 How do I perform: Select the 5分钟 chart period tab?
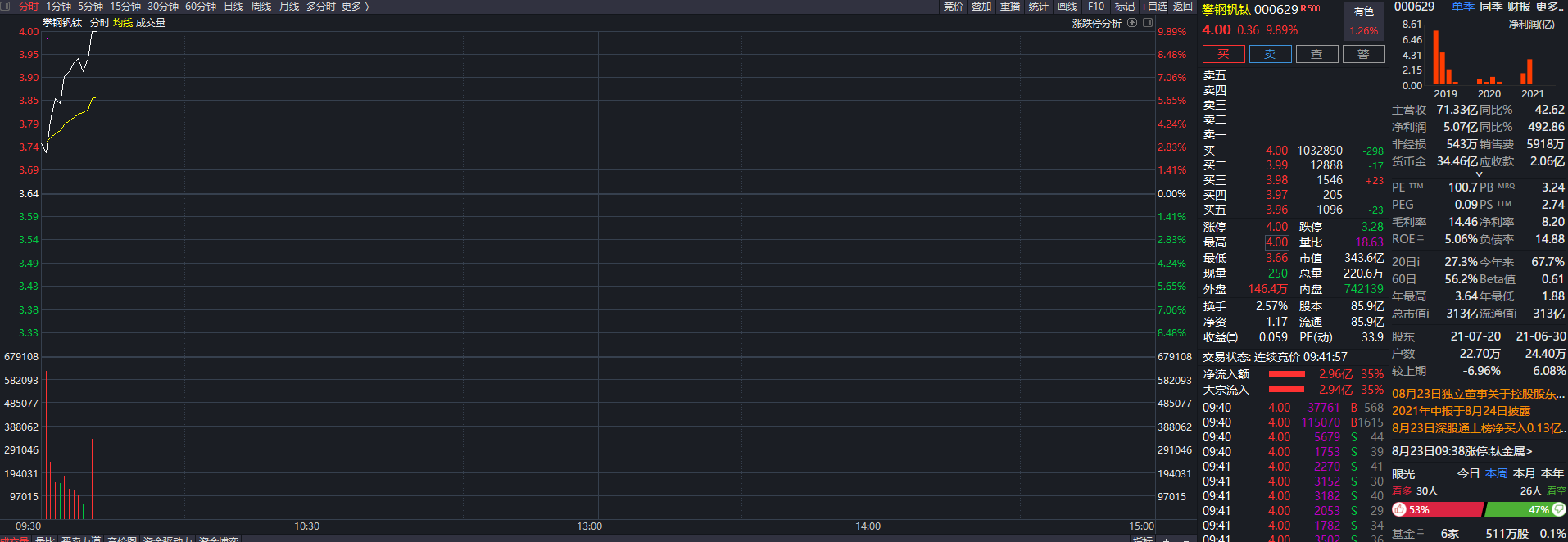point(90,7)
